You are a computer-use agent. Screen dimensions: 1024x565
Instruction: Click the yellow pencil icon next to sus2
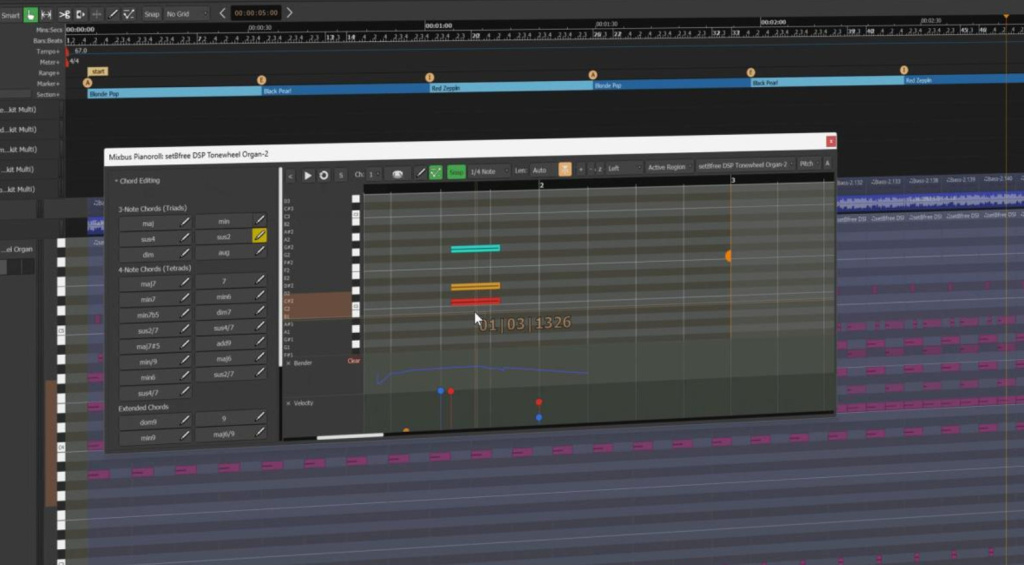click(x=259, y=235)
